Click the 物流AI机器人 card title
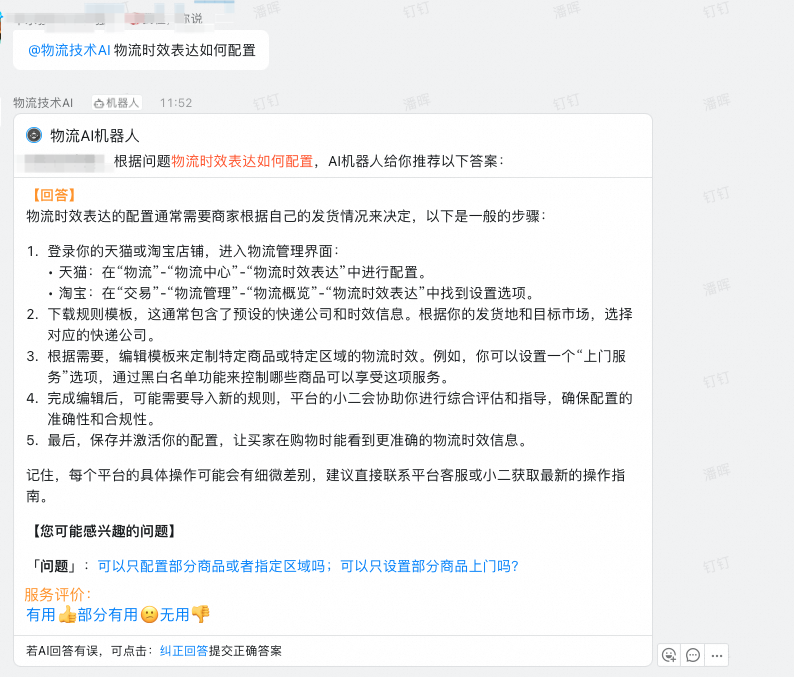The image size is (794, 677). tap(95, 136)
